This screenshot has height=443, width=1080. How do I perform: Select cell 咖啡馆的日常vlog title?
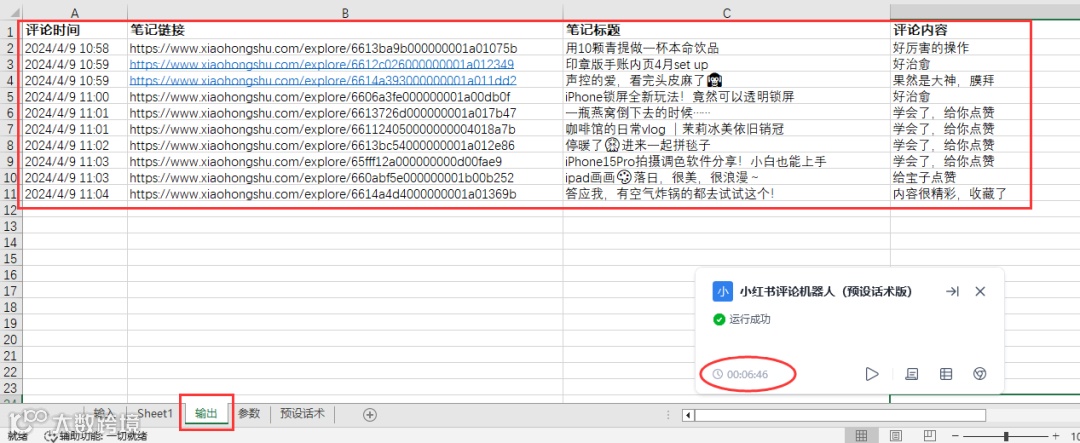727,129
